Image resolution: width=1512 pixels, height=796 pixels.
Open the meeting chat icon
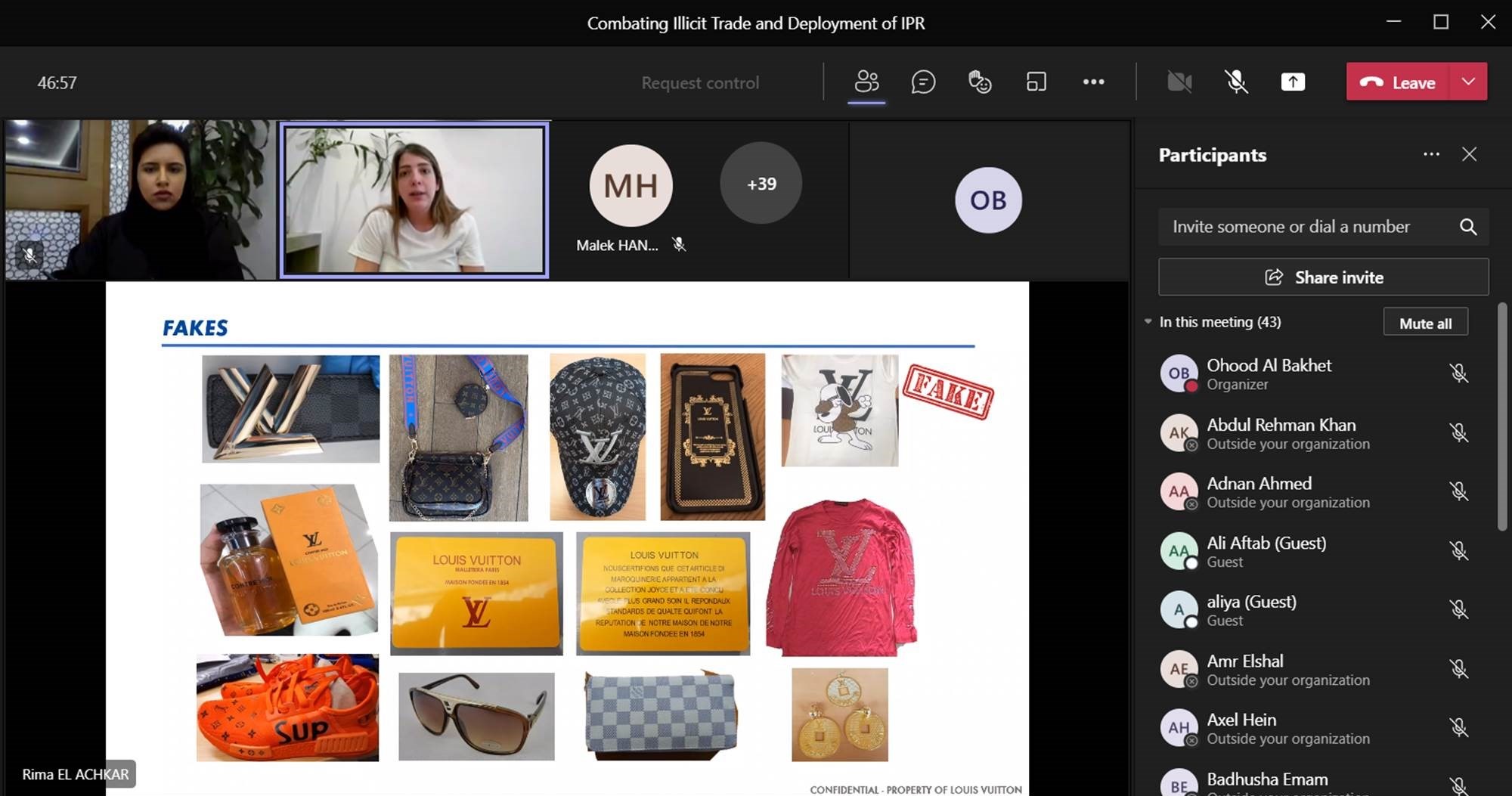pyautogui.click(x=923, y=82)
